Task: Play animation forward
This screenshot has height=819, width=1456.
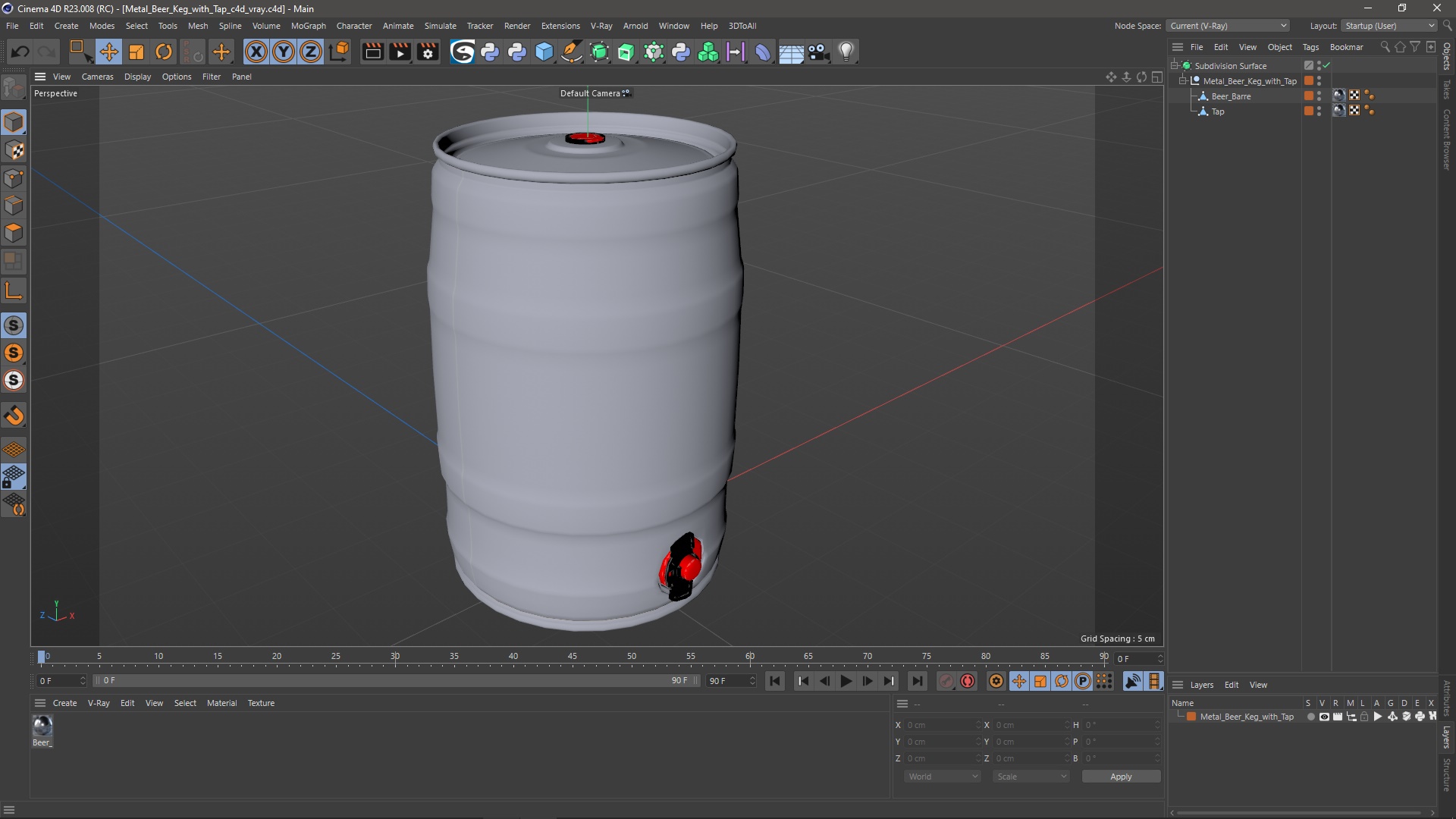Action: (x=846, y=681)
